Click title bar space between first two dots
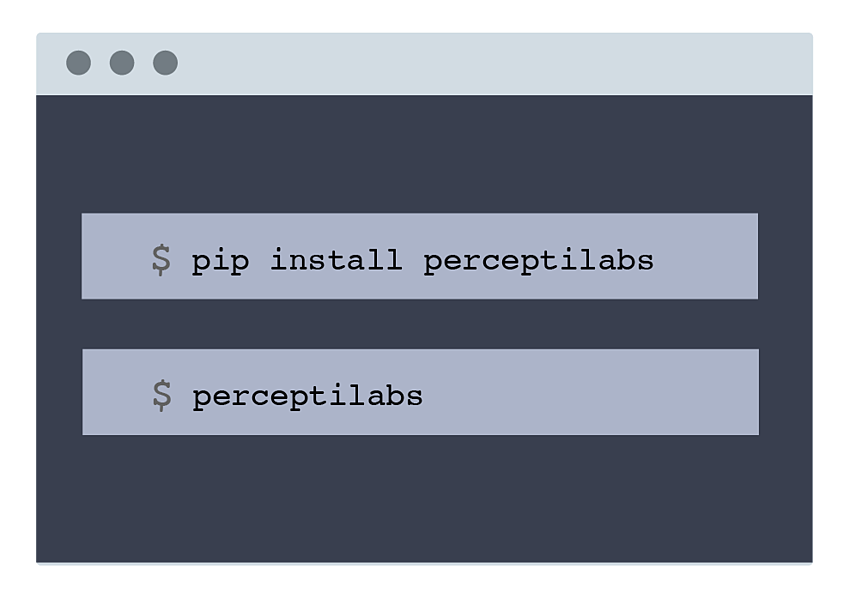 click(x=100, y=63)
